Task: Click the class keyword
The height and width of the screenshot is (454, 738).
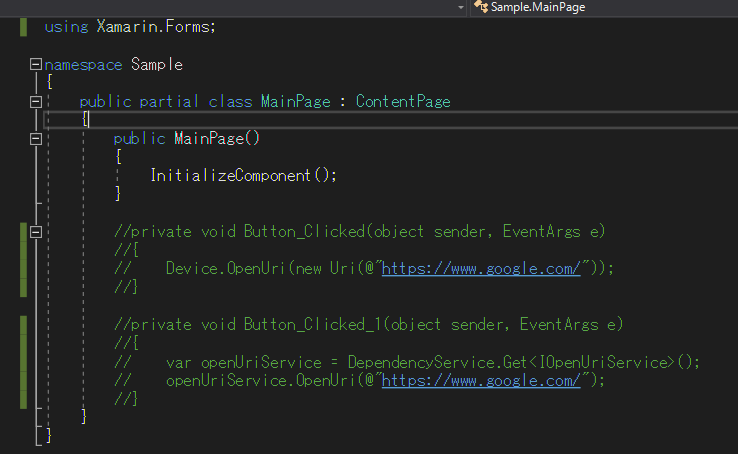Action: (x=230, y=102)
